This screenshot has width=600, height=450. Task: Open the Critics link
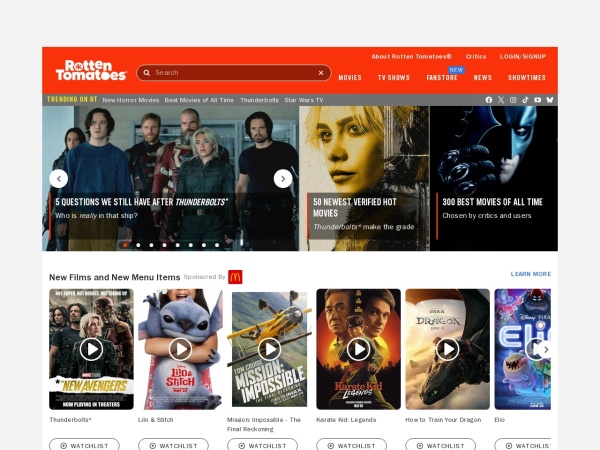coord(476,57)
